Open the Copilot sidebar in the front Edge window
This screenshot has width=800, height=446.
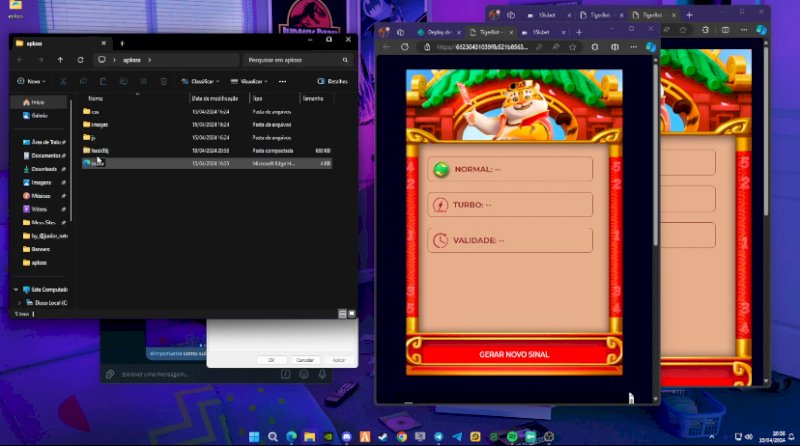point(649,47)
